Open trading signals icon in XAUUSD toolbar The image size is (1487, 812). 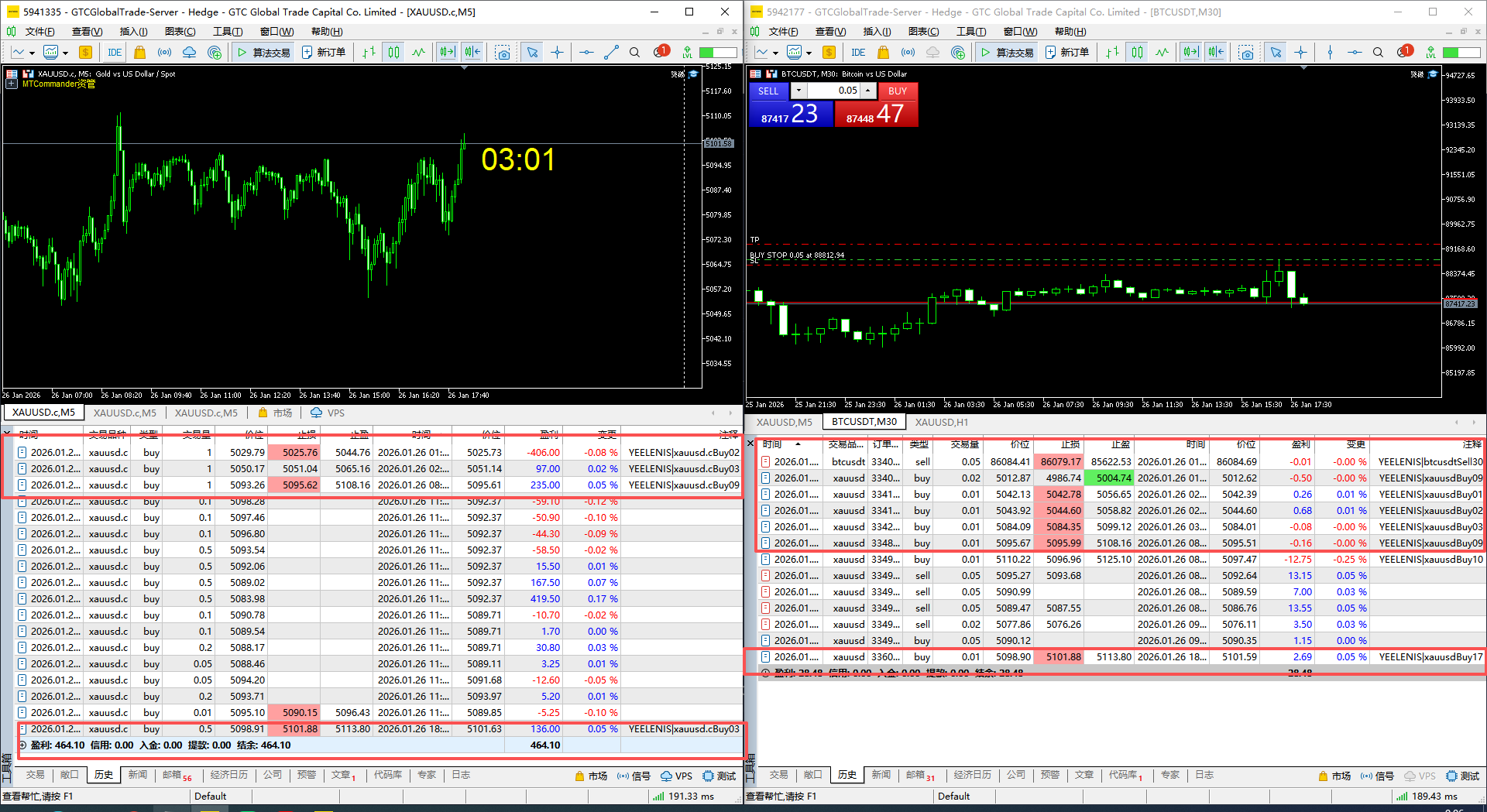click(164, 53)
